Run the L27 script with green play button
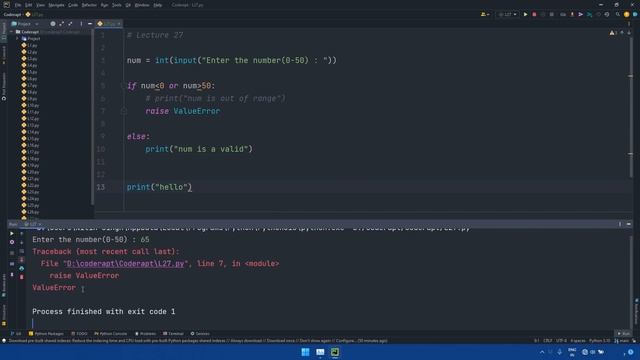Screen dimensions: 640x360 click(x=525, y=14)
